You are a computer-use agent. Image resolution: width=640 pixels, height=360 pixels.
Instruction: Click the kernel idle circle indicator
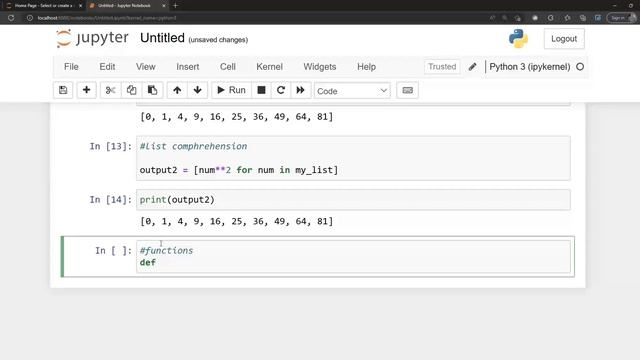coord(580,67)
